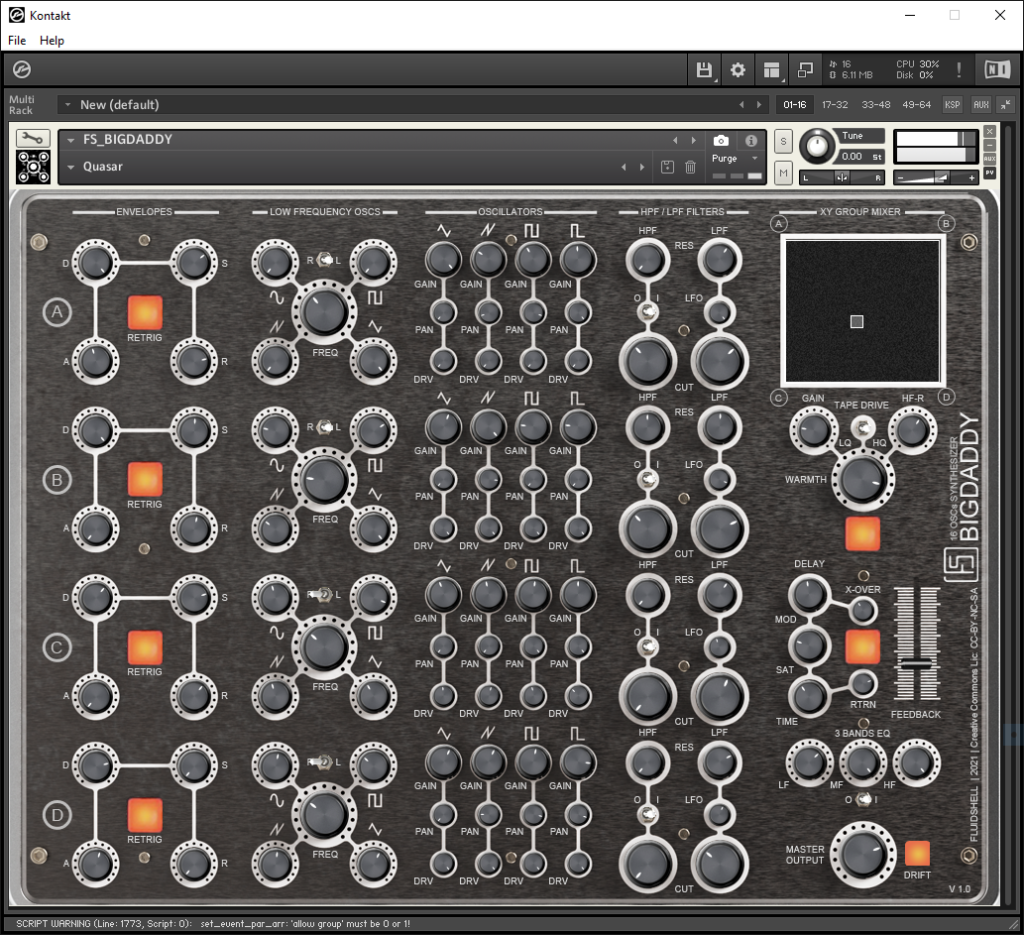Adjust the Tune knob

click(x=816, y=145)
